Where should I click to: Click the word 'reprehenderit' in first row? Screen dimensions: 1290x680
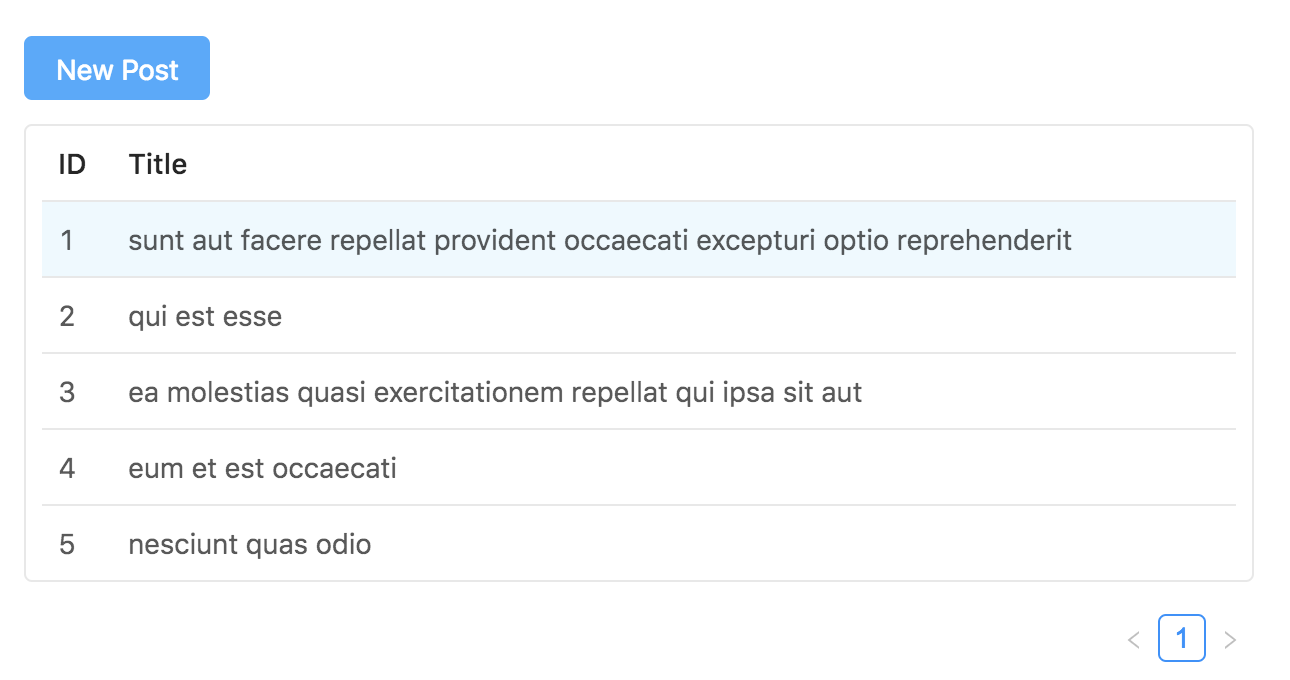tap(984, 240)
